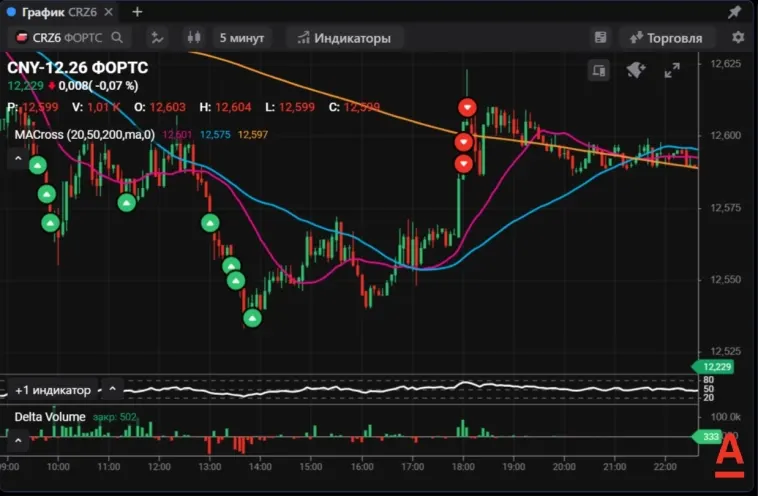Collapse the MACross indicator legend
The image size is (758, 496).
[18, 158]
